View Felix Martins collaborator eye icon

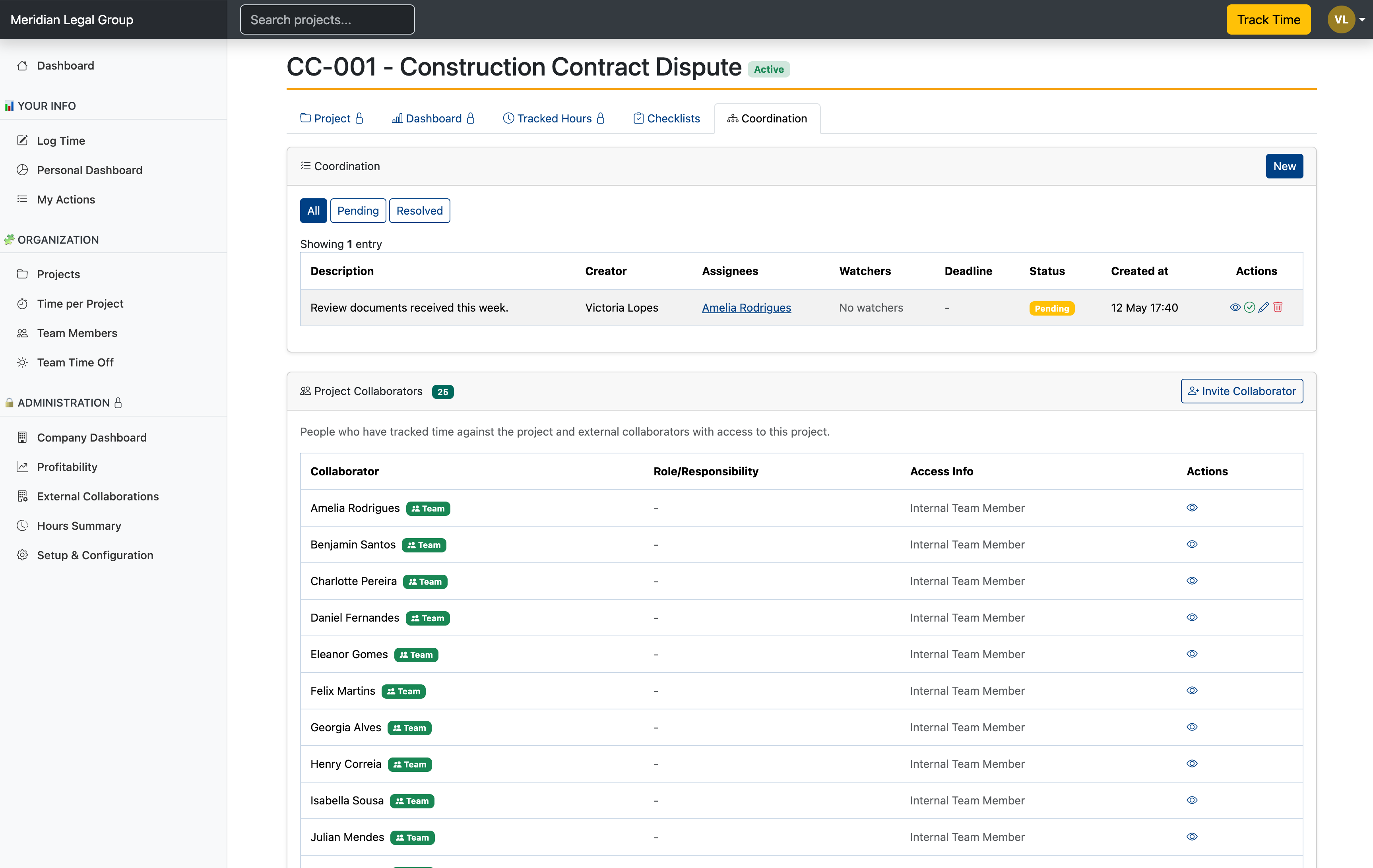[x=1192, y=690]
